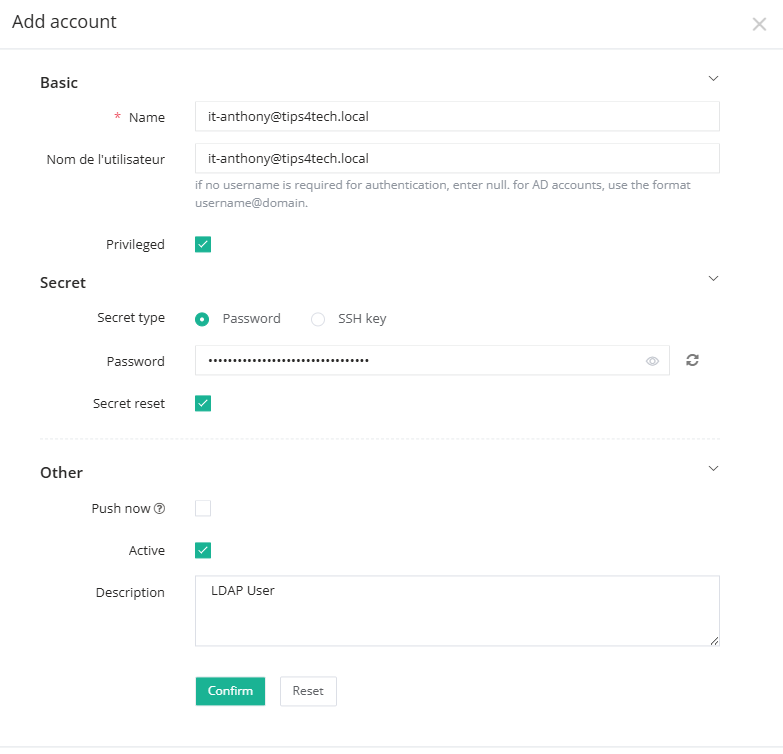The image size is (783, 754).
Task: Select the Password secret type radio
Action: click(x=203, y=319)
